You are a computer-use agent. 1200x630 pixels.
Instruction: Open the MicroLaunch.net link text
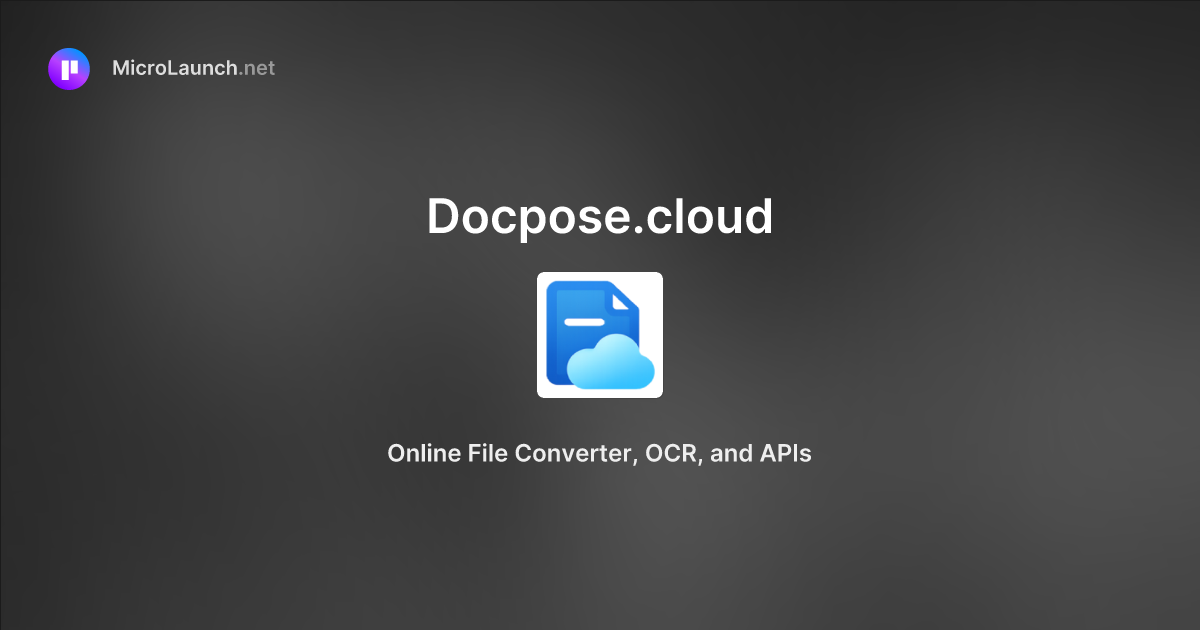[x=193, y=69]
